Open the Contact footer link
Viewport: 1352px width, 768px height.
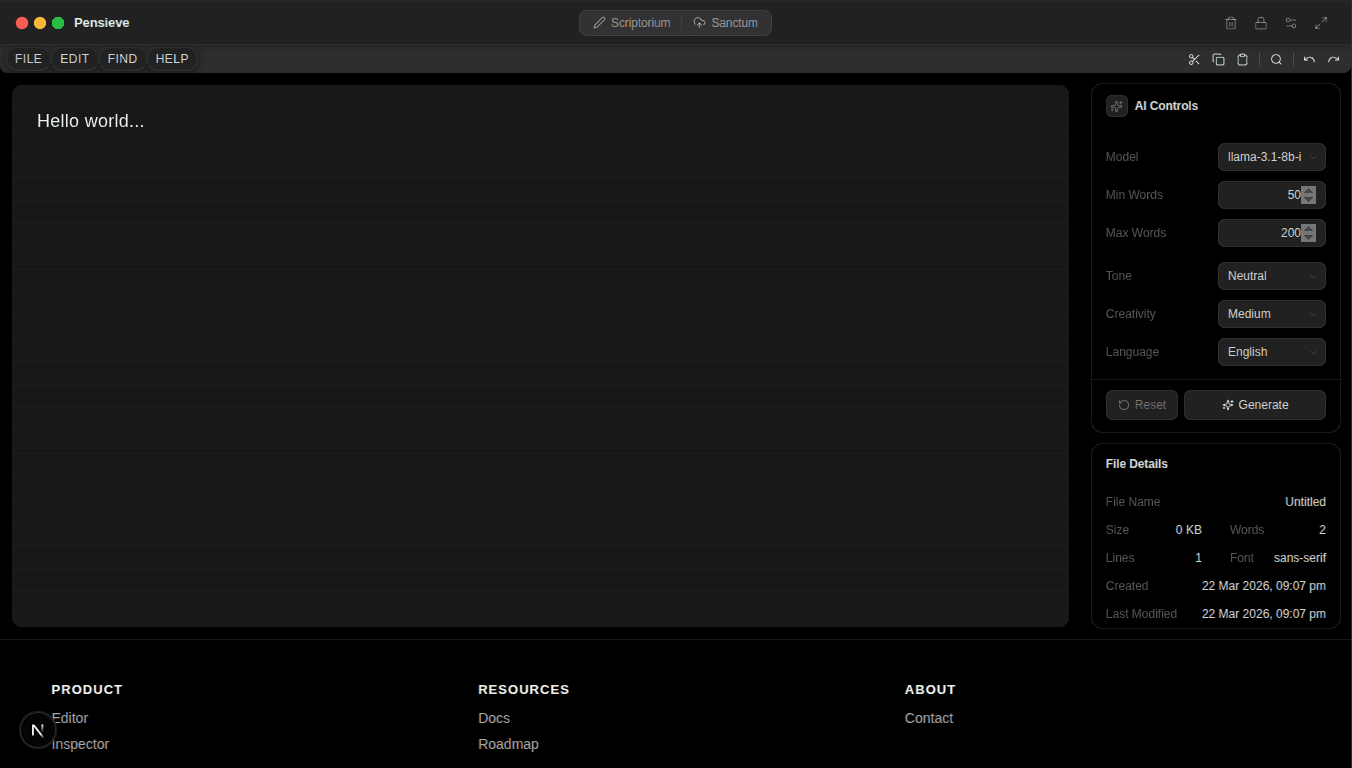click(x=929, y=718)
